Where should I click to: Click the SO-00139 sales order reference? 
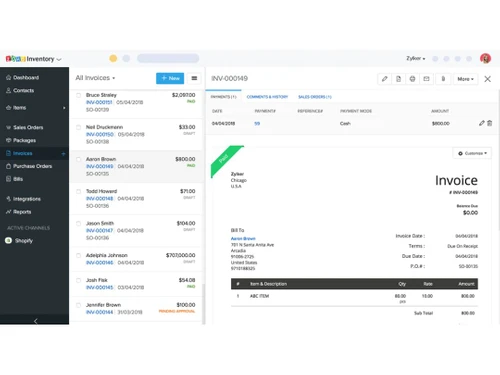[97, 110]
